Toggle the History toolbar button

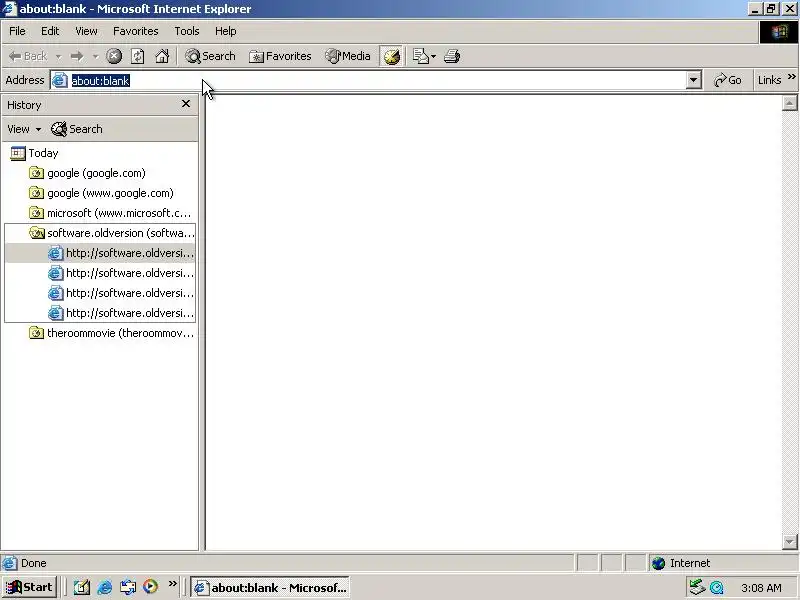click(x=392, y=56)
